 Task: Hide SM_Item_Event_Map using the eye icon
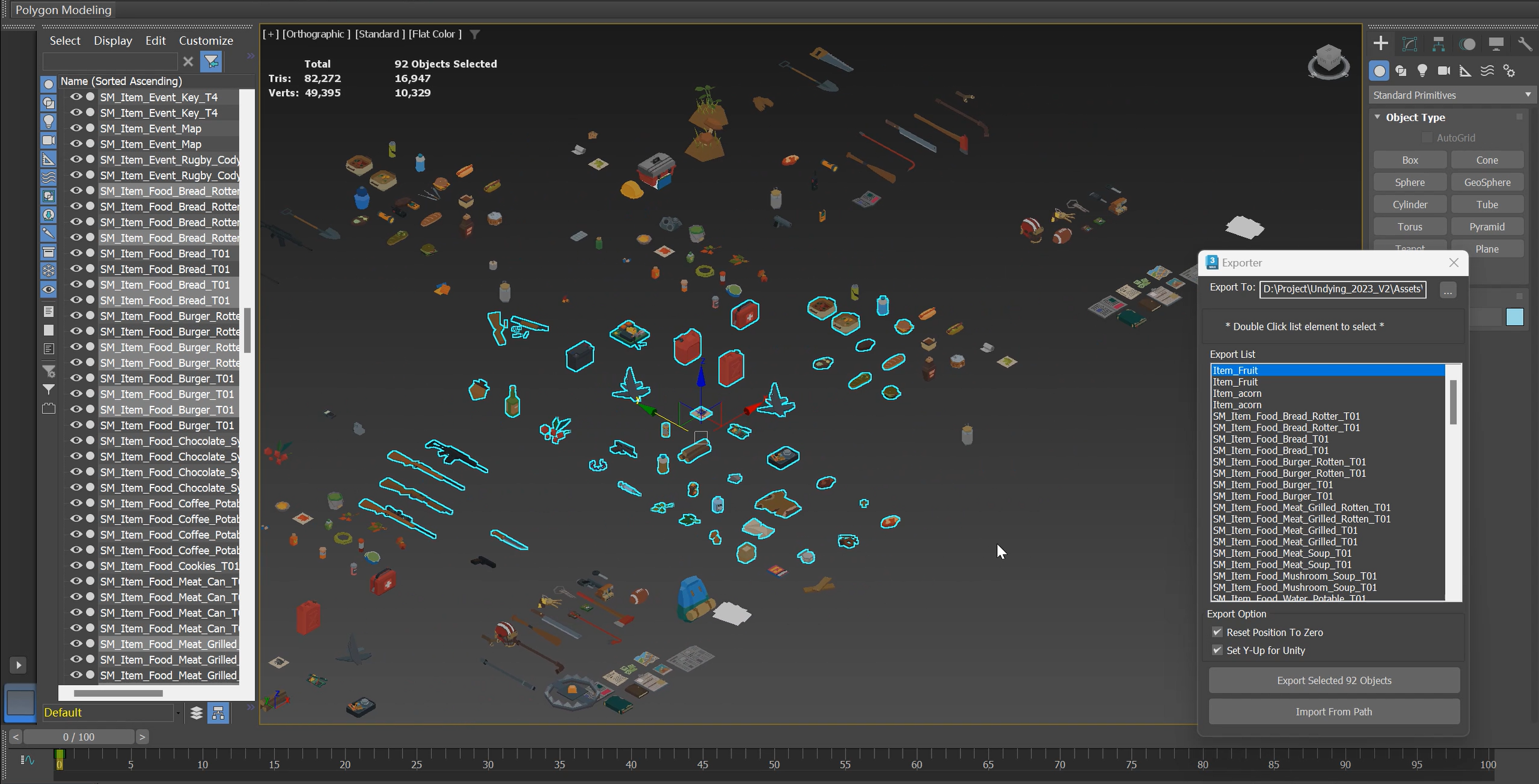[76, 128]
